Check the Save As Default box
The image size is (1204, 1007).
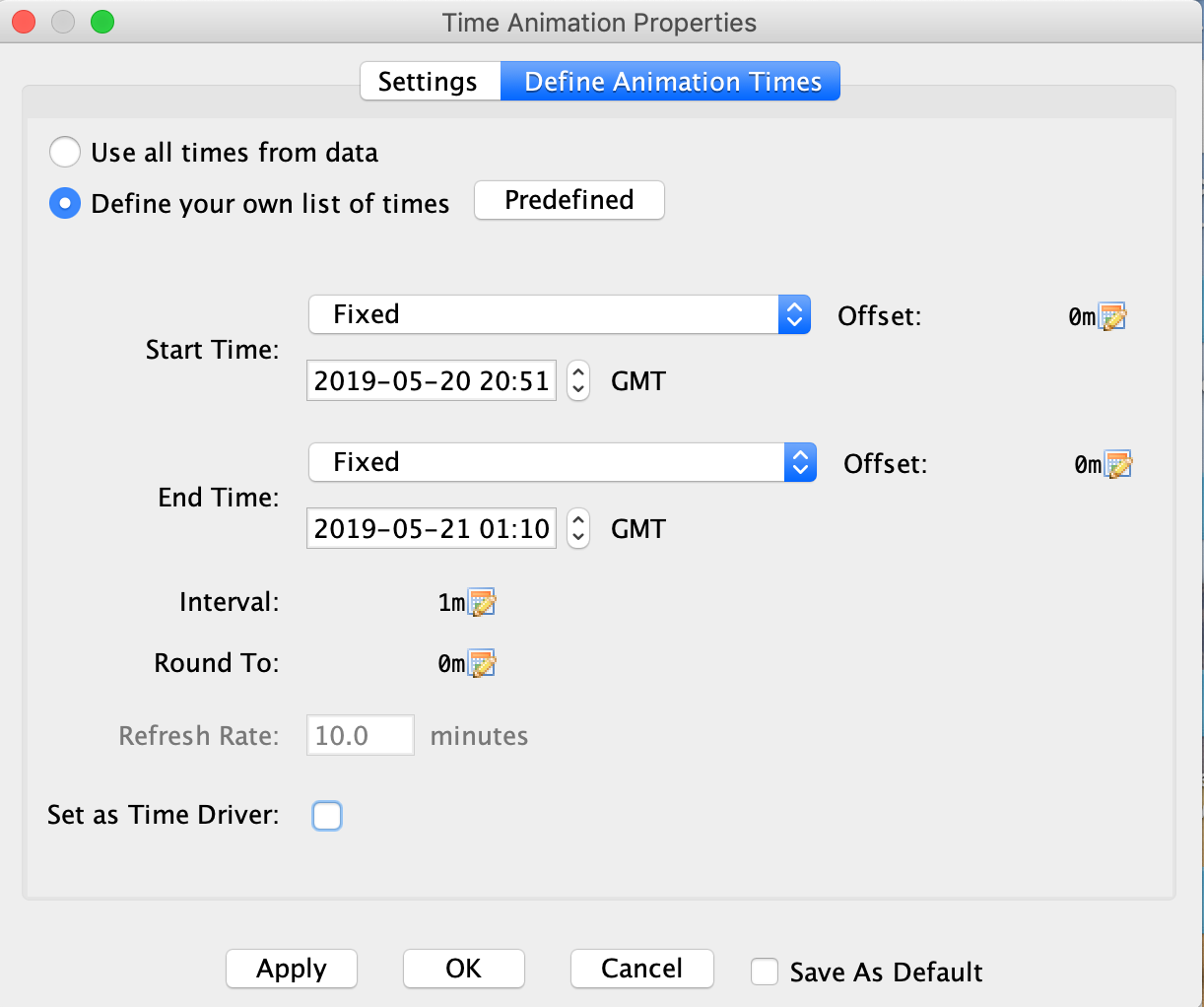[765, 972]
